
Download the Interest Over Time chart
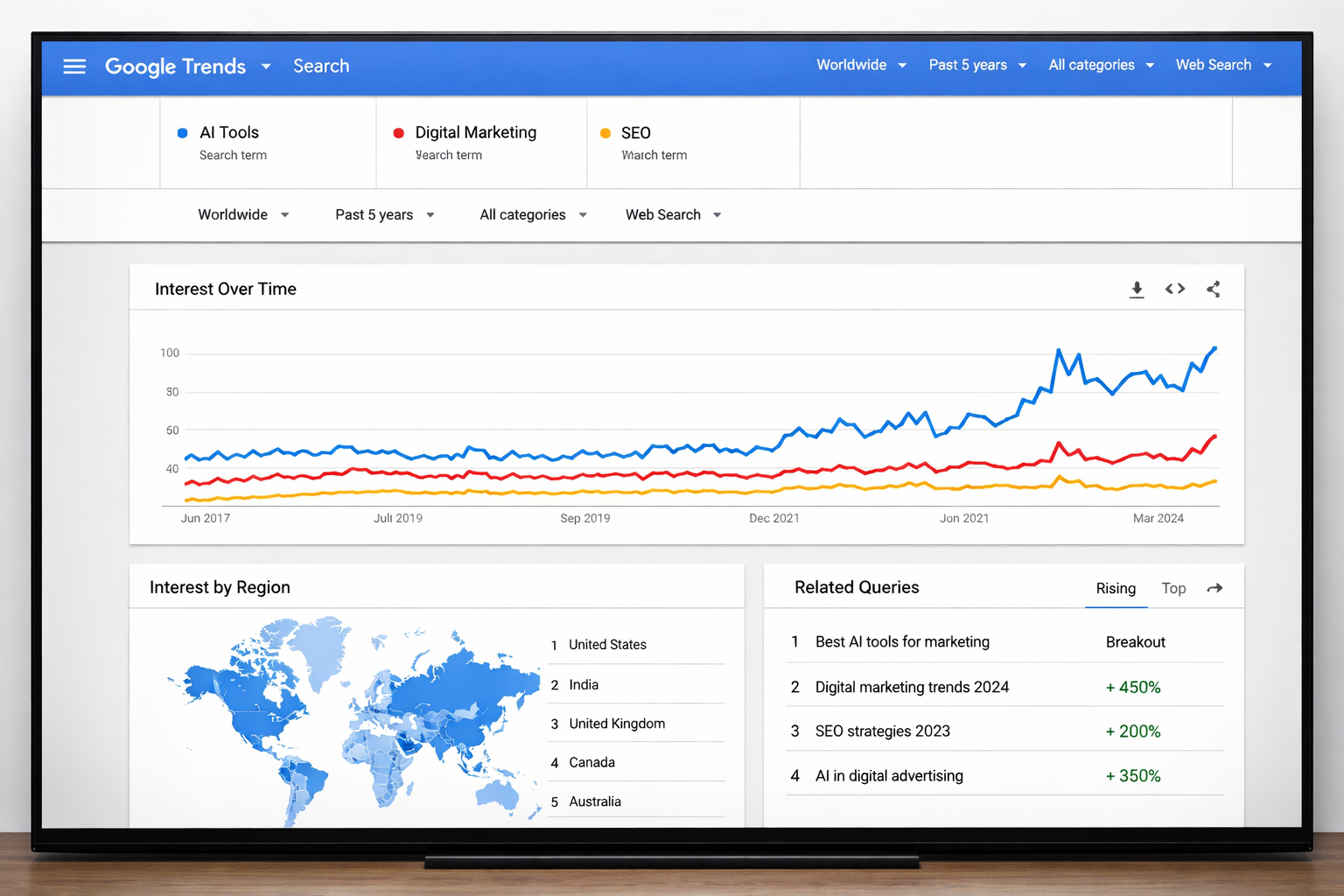click(1137, 290)
